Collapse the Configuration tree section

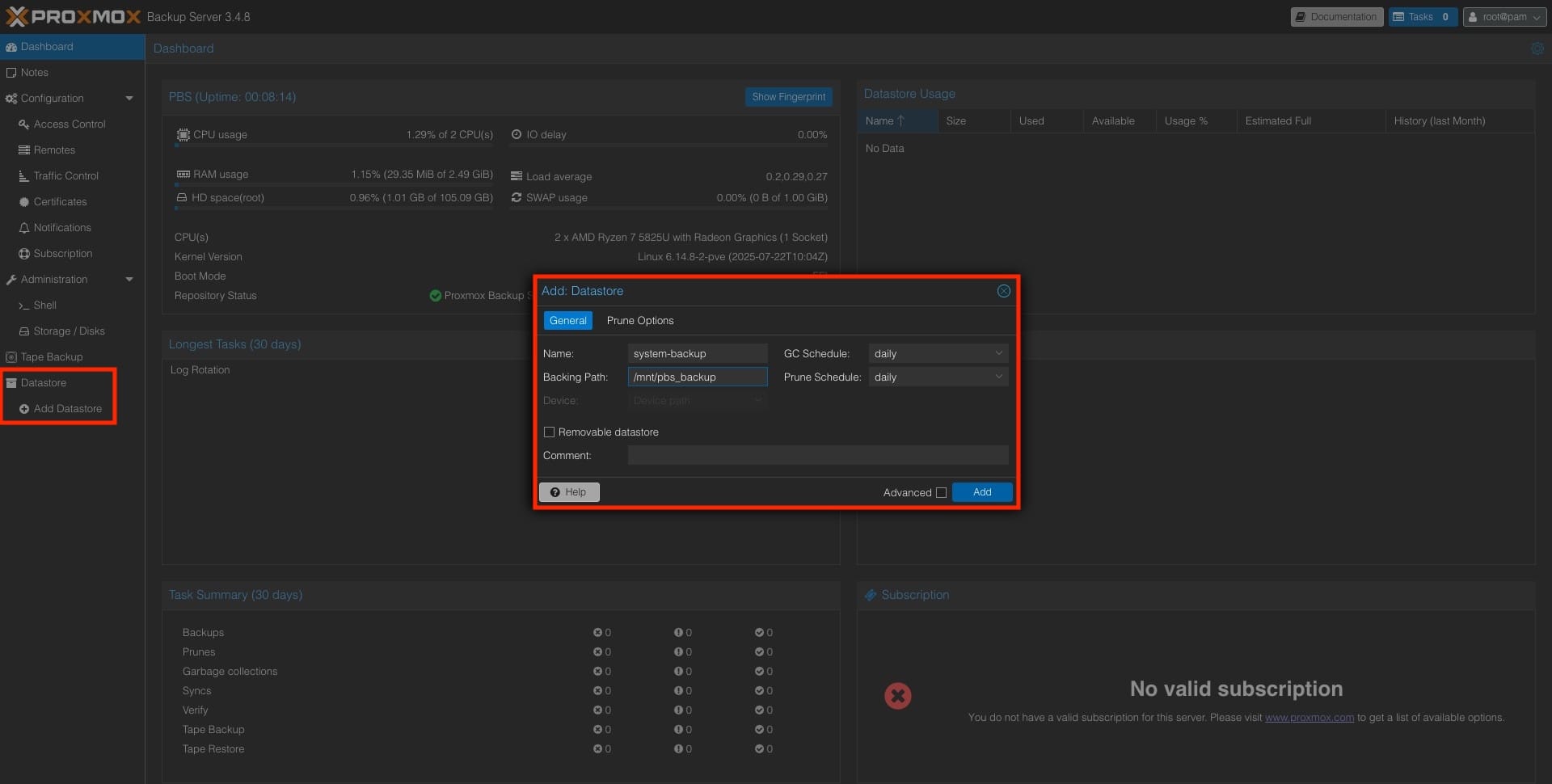point(129,99)
